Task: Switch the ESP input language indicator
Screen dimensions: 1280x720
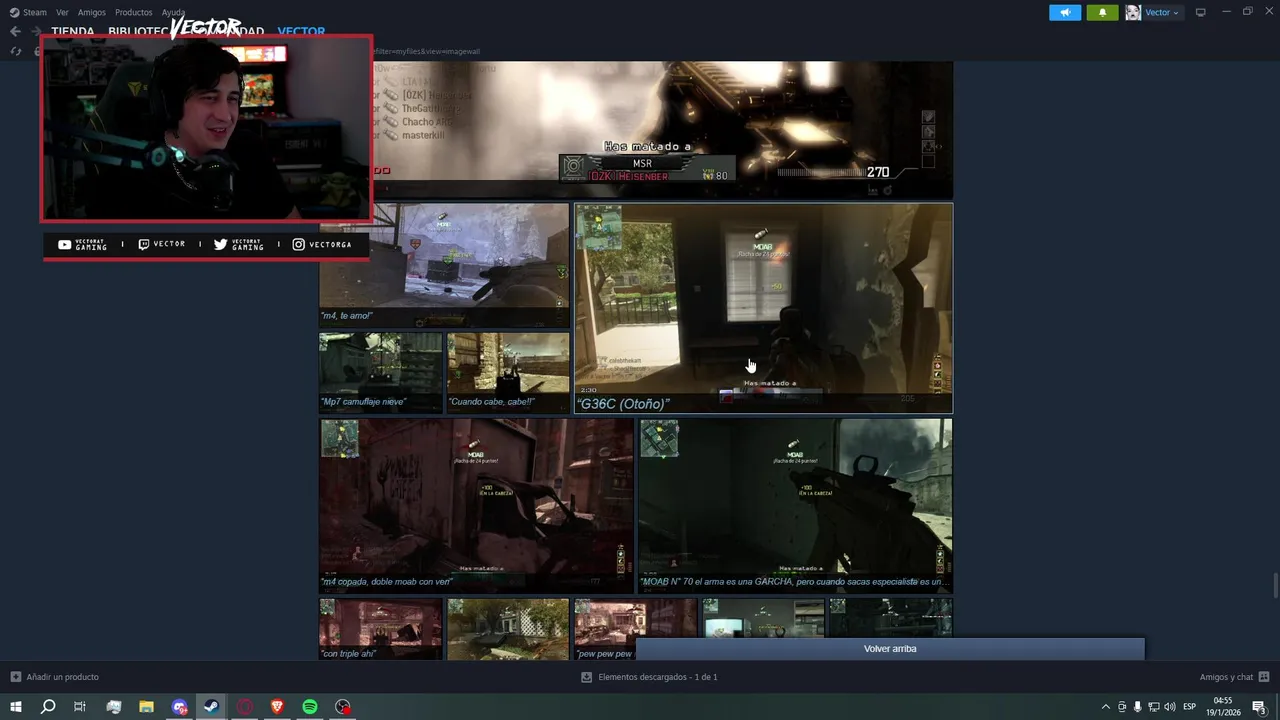Action: [x=1190, y=707]
